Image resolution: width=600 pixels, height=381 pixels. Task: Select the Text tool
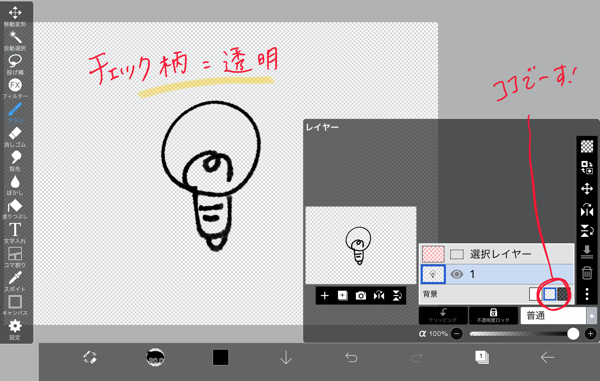(x=15, y=233)
